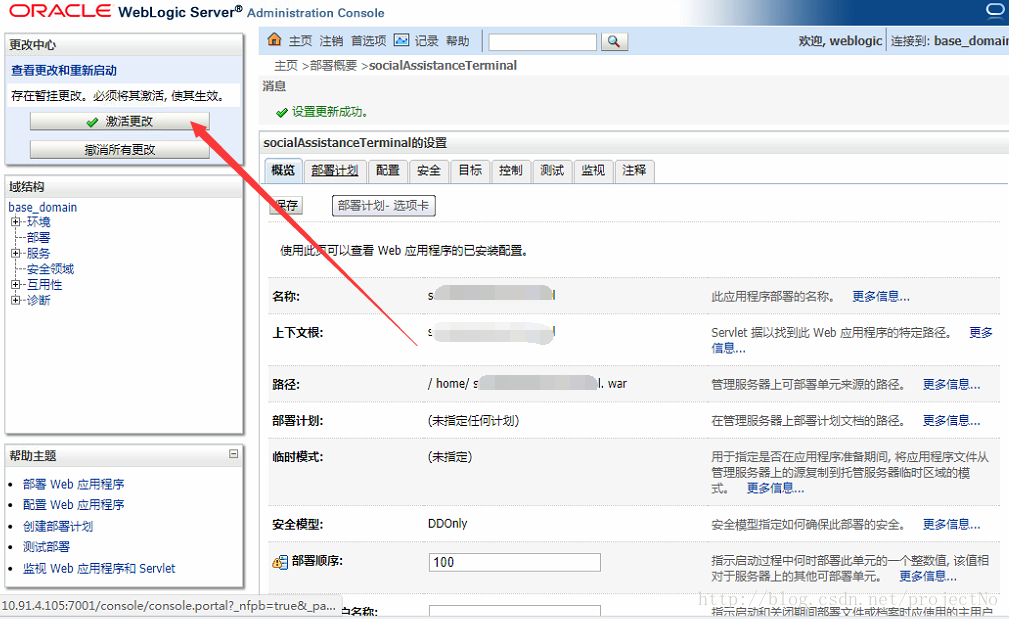Switch to the 控制 tab
Viewport: 1009px width, 619px height.
tap(511, 171)
